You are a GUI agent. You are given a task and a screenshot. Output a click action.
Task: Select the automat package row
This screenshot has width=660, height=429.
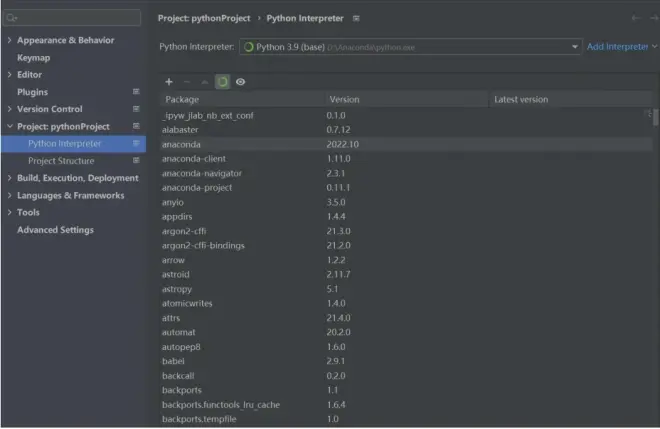pyautogui.click(x=406, y=332)
